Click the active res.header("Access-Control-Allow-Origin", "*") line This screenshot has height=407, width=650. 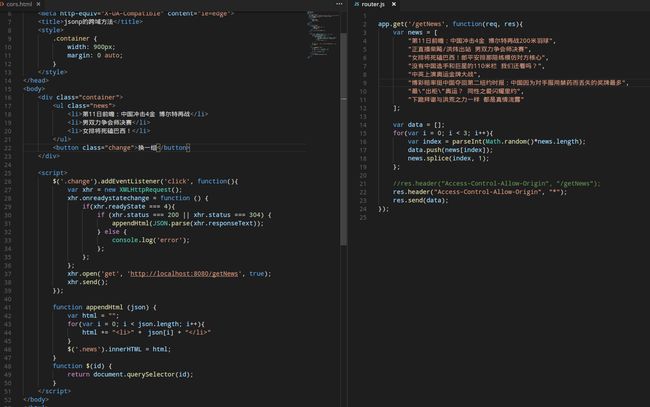click(x=480, y=191)
